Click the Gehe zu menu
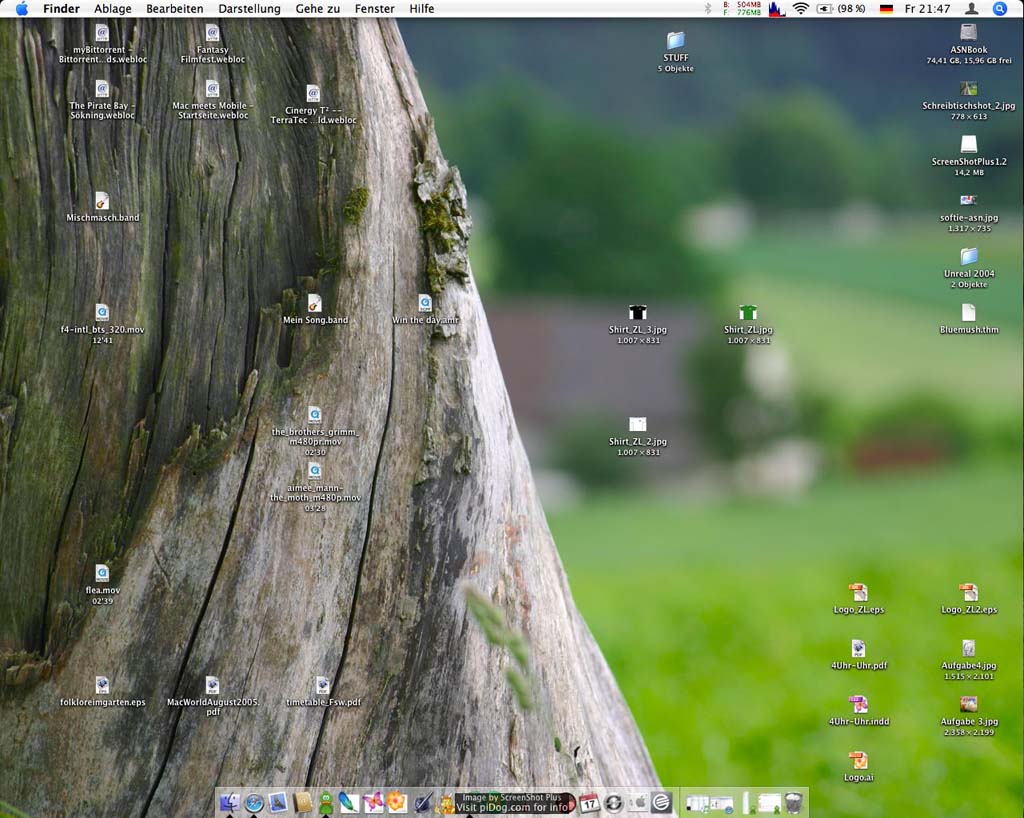1024x818 pixels. tap(318, 9)
